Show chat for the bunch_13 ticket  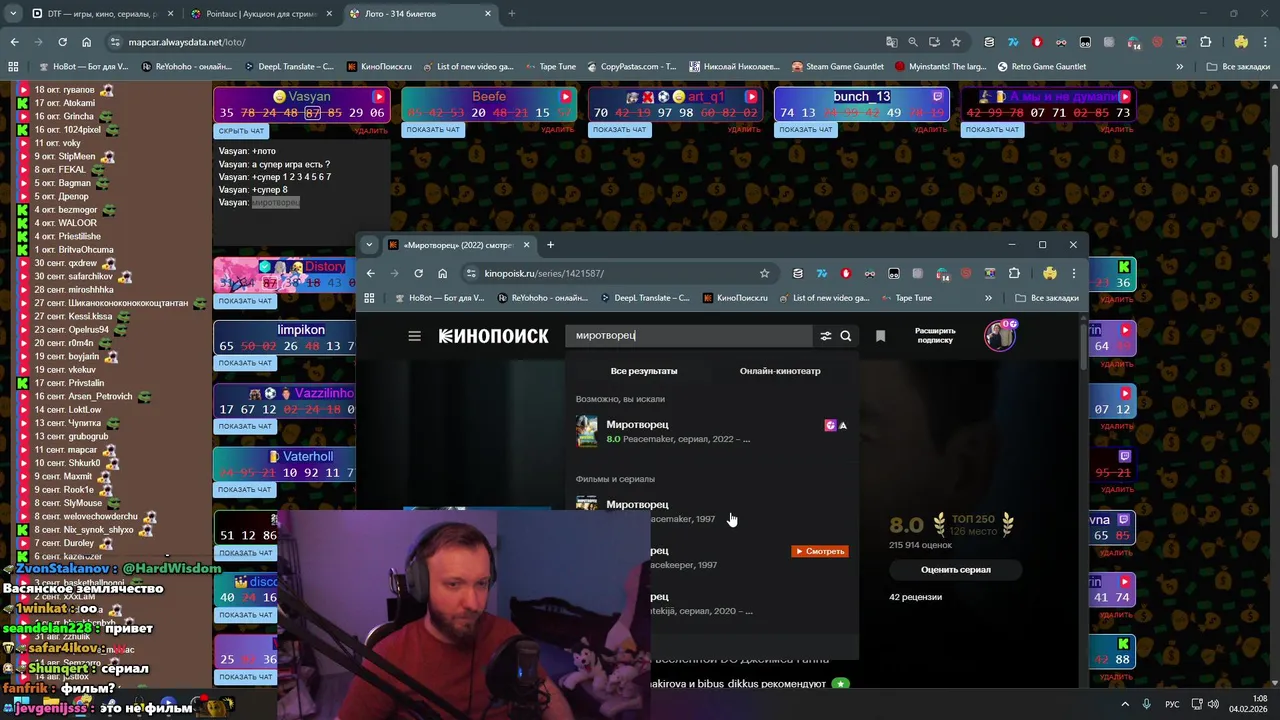click(806, 129)
